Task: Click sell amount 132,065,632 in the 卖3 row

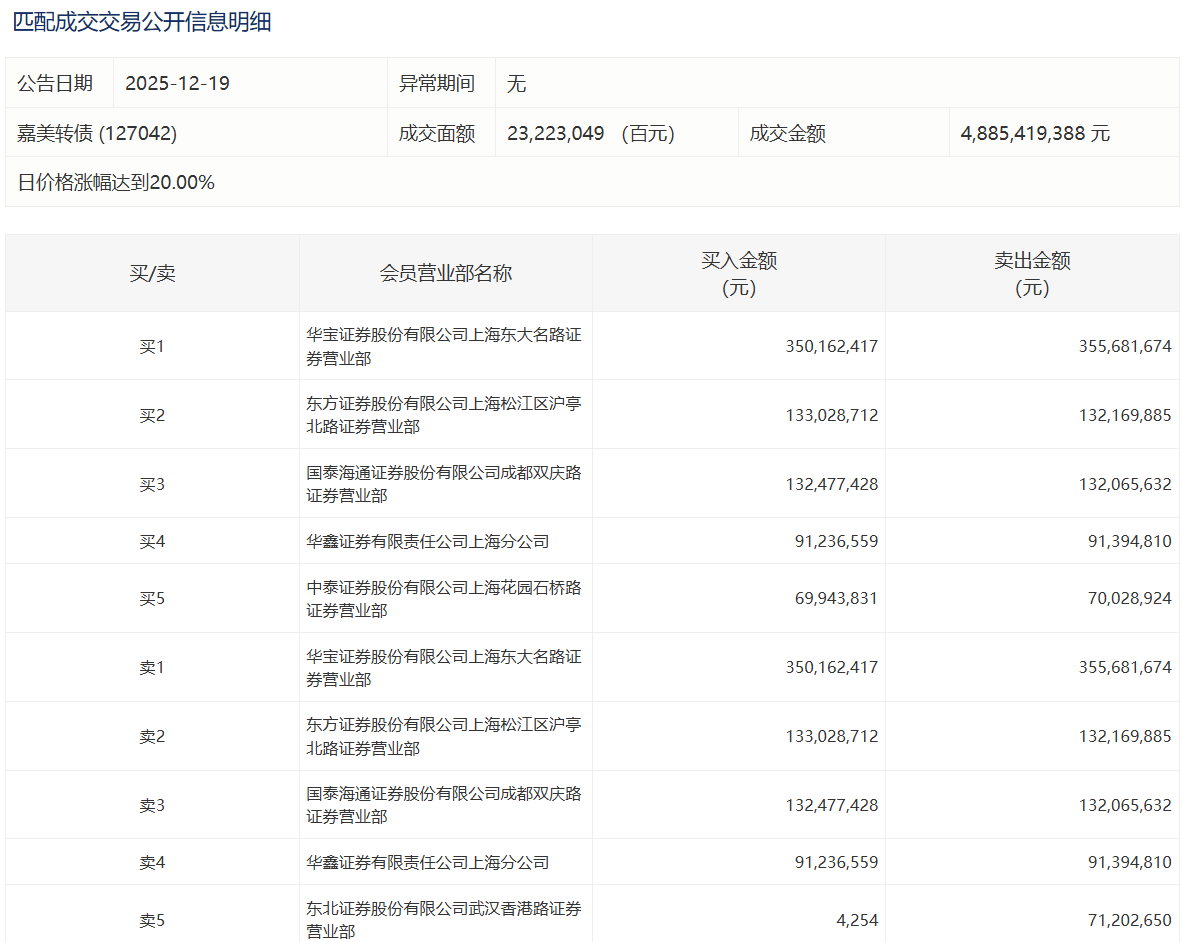Action: tap(1125, 805)
